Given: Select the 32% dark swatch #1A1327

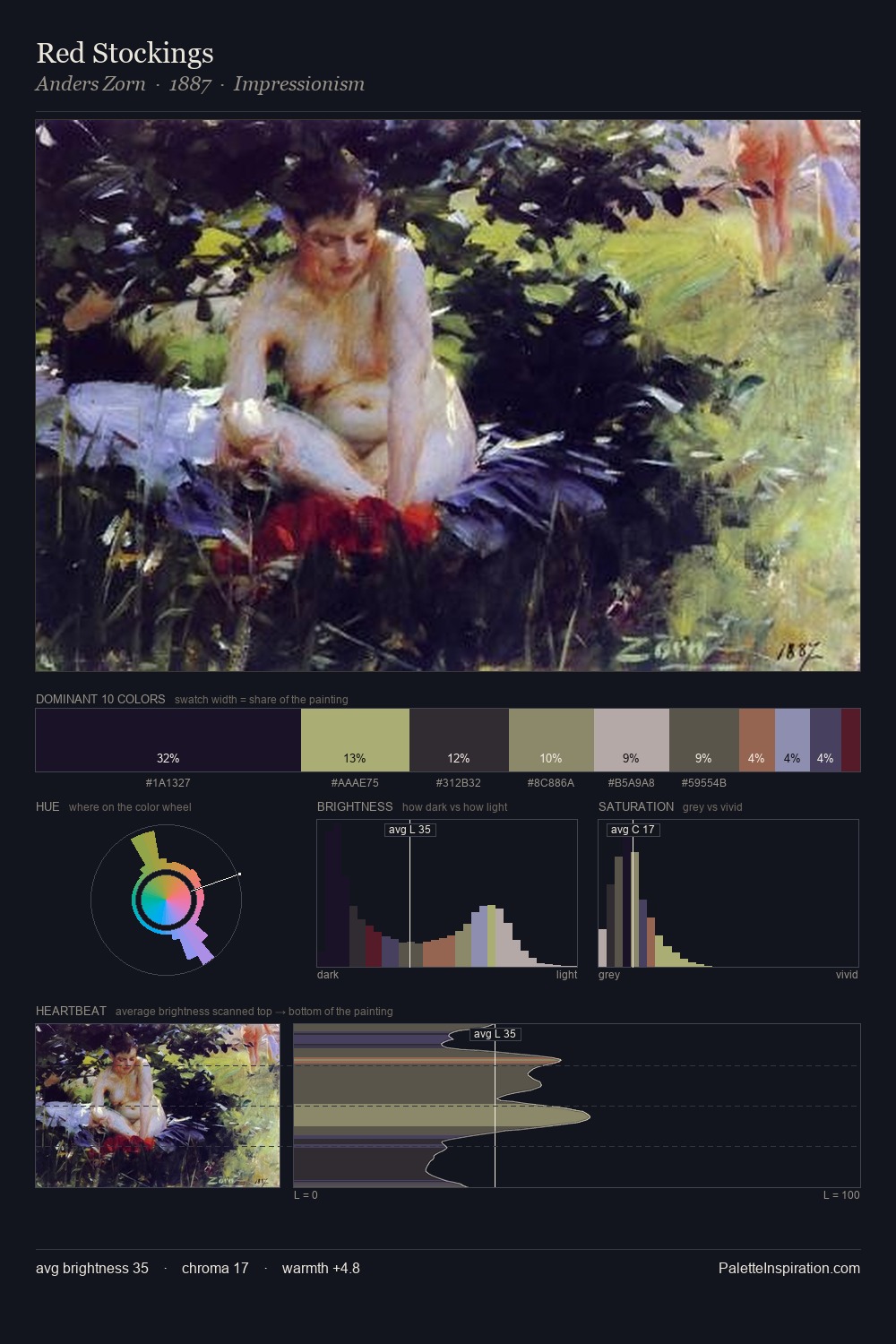Looking at the screenshot, I should pos(168,740).
